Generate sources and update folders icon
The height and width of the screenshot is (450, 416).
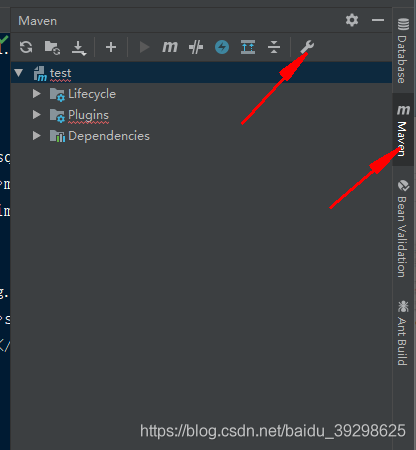click(52, 47)
